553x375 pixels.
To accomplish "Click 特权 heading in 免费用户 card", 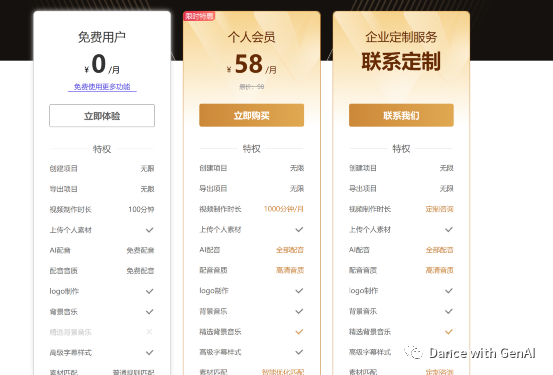I will click(x=102, y=149).
